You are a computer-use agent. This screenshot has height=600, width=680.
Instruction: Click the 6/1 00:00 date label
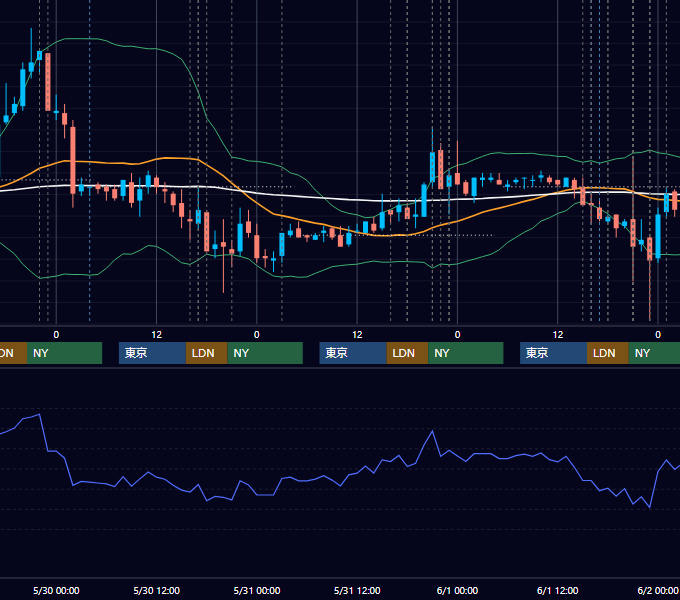pyautogui.click(x=457, y=590)
